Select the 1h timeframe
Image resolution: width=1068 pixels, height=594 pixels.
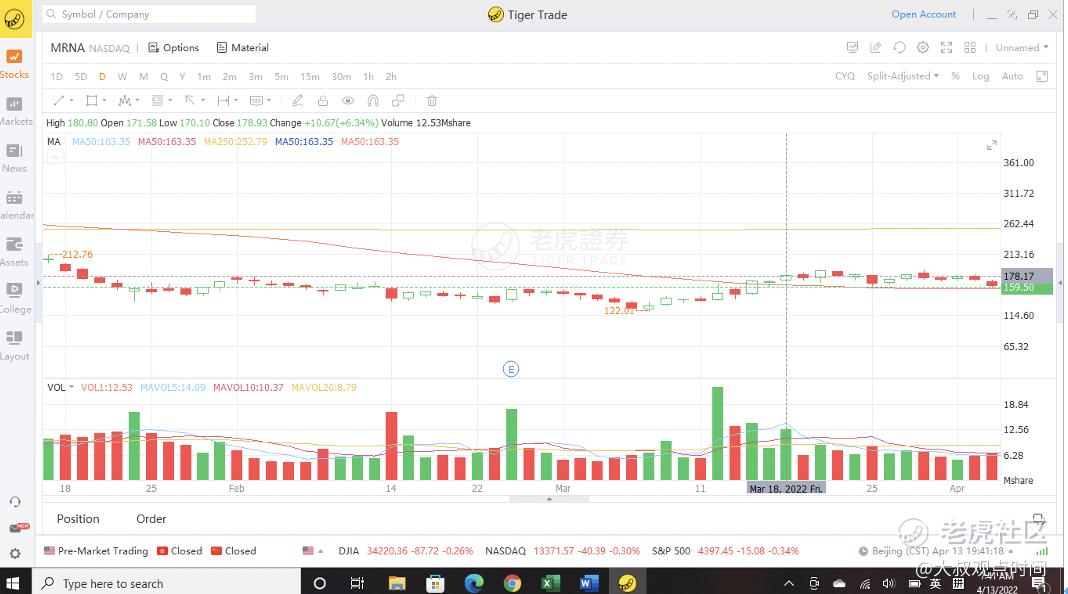click(368, 76)
